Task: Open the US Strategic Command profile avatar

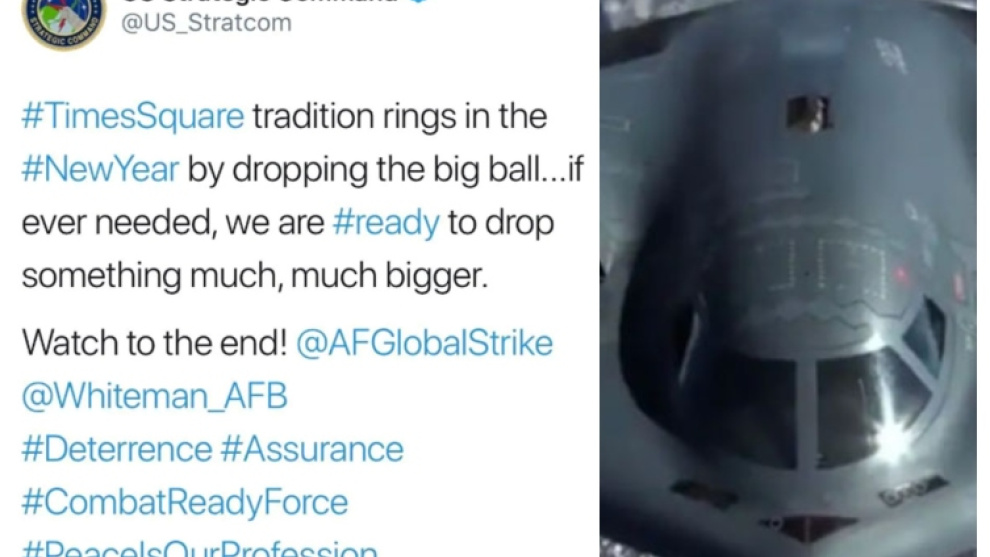Action: click(64, 22)
